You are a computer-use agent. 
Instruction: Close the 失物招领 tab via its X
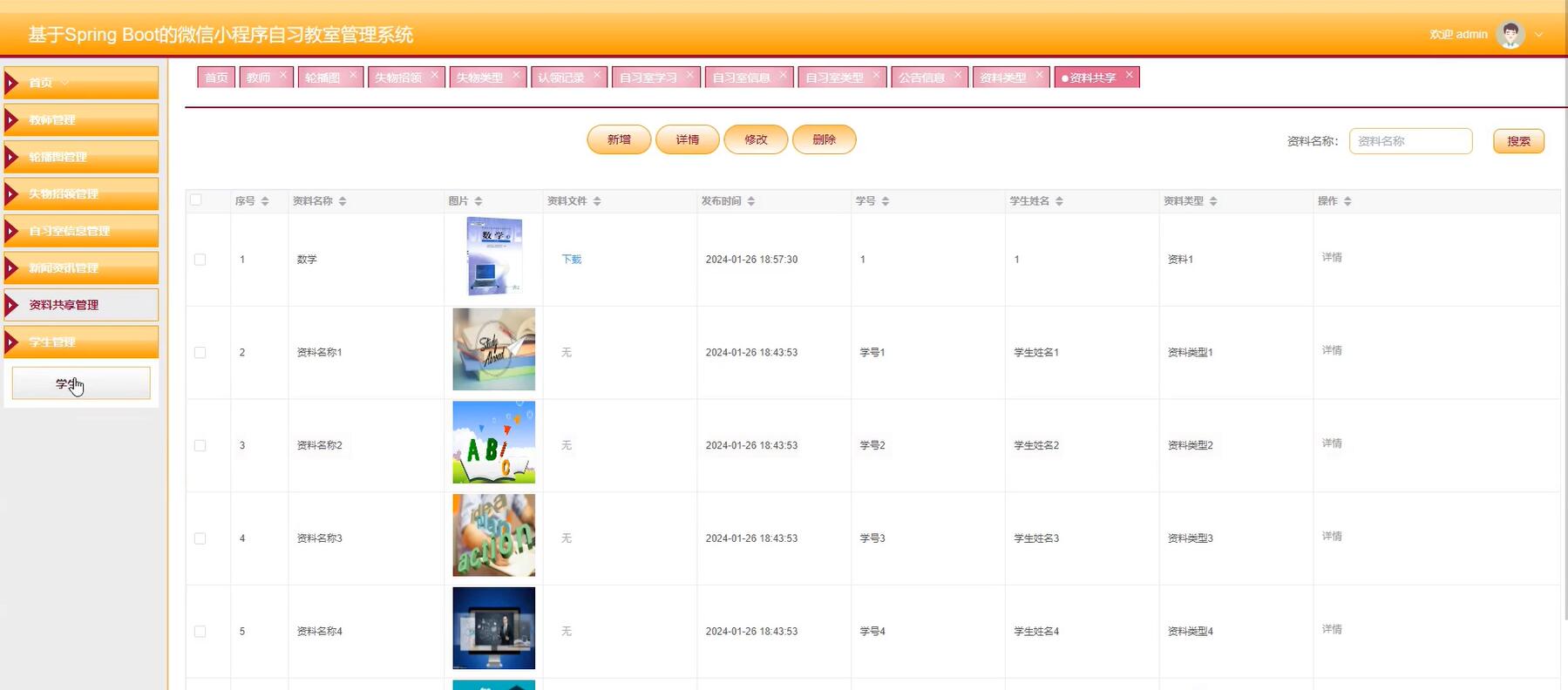click(x=435, y=75)
